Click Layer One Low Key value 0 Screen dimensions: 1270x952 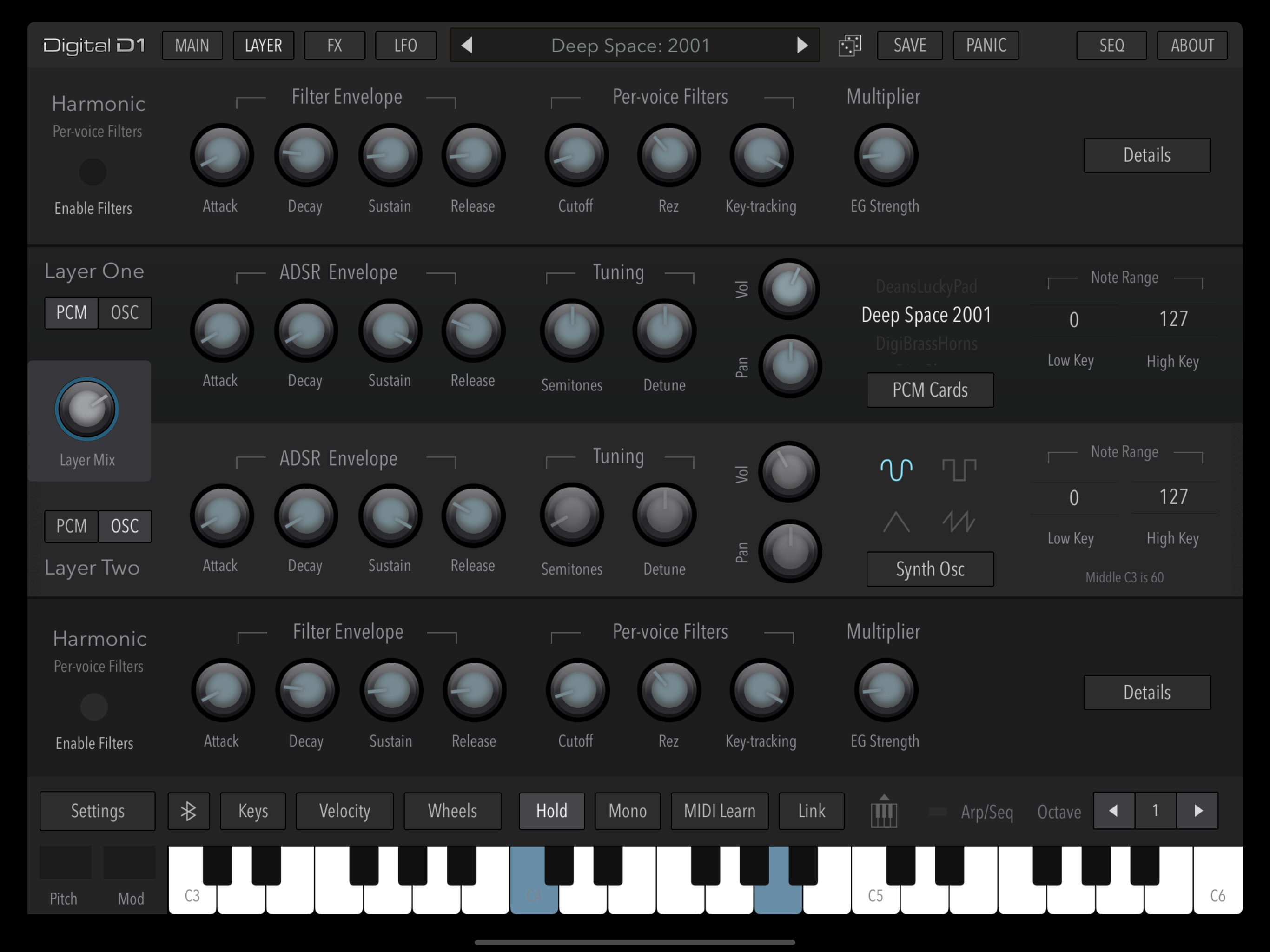click(1074, 319)
